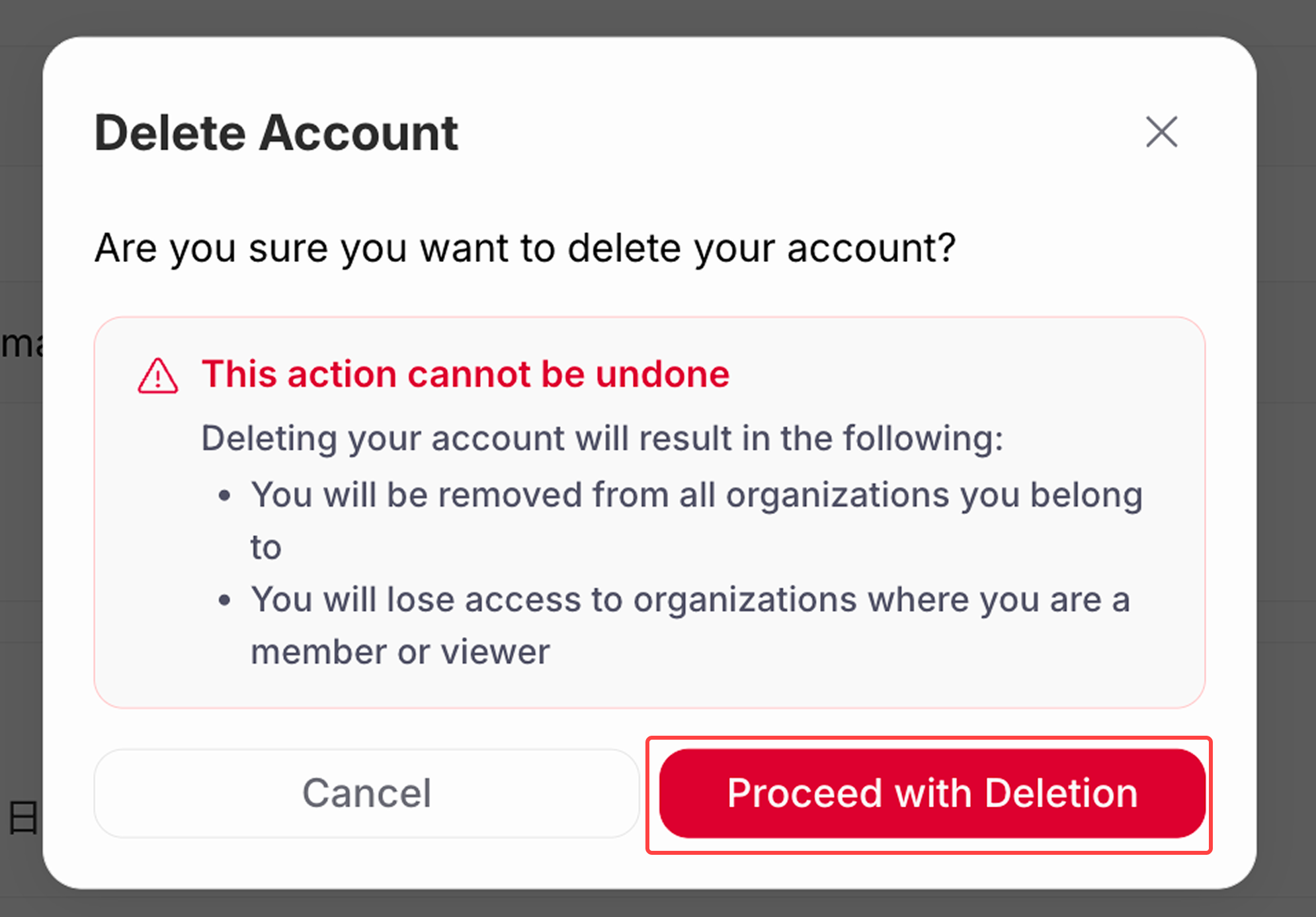Click the warning text saying action cannot be undone
This screenshot has width=1316, height=917.
[x=465, y=374]
